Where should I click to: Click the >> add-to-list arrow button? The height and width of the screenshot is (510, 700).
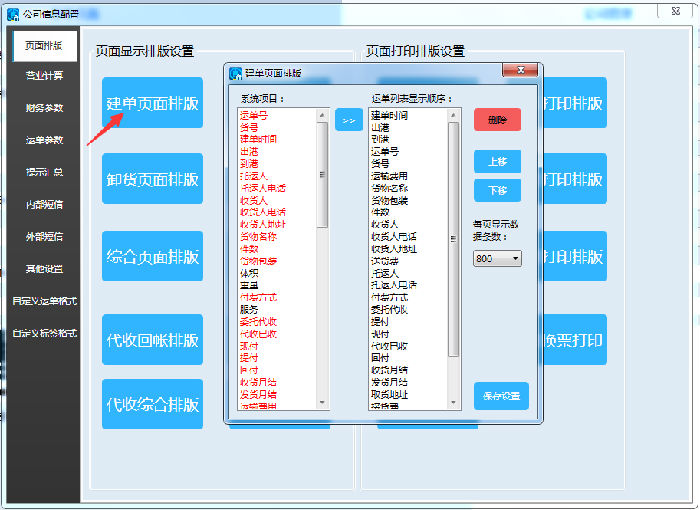tap(348, 119)
